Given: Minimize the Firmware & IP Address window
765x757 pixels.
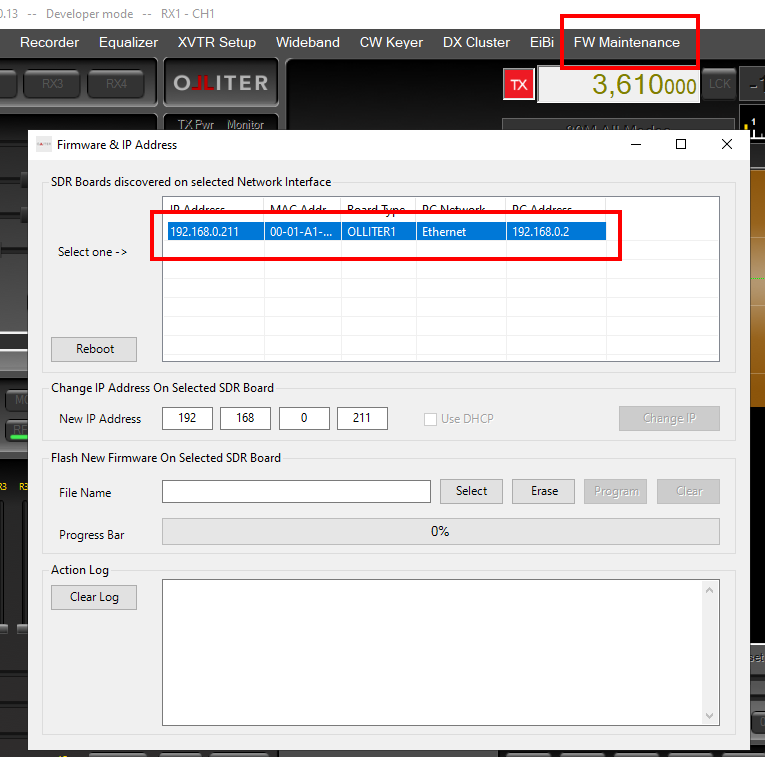Looking at the screenshot, I should coord(636,144).
